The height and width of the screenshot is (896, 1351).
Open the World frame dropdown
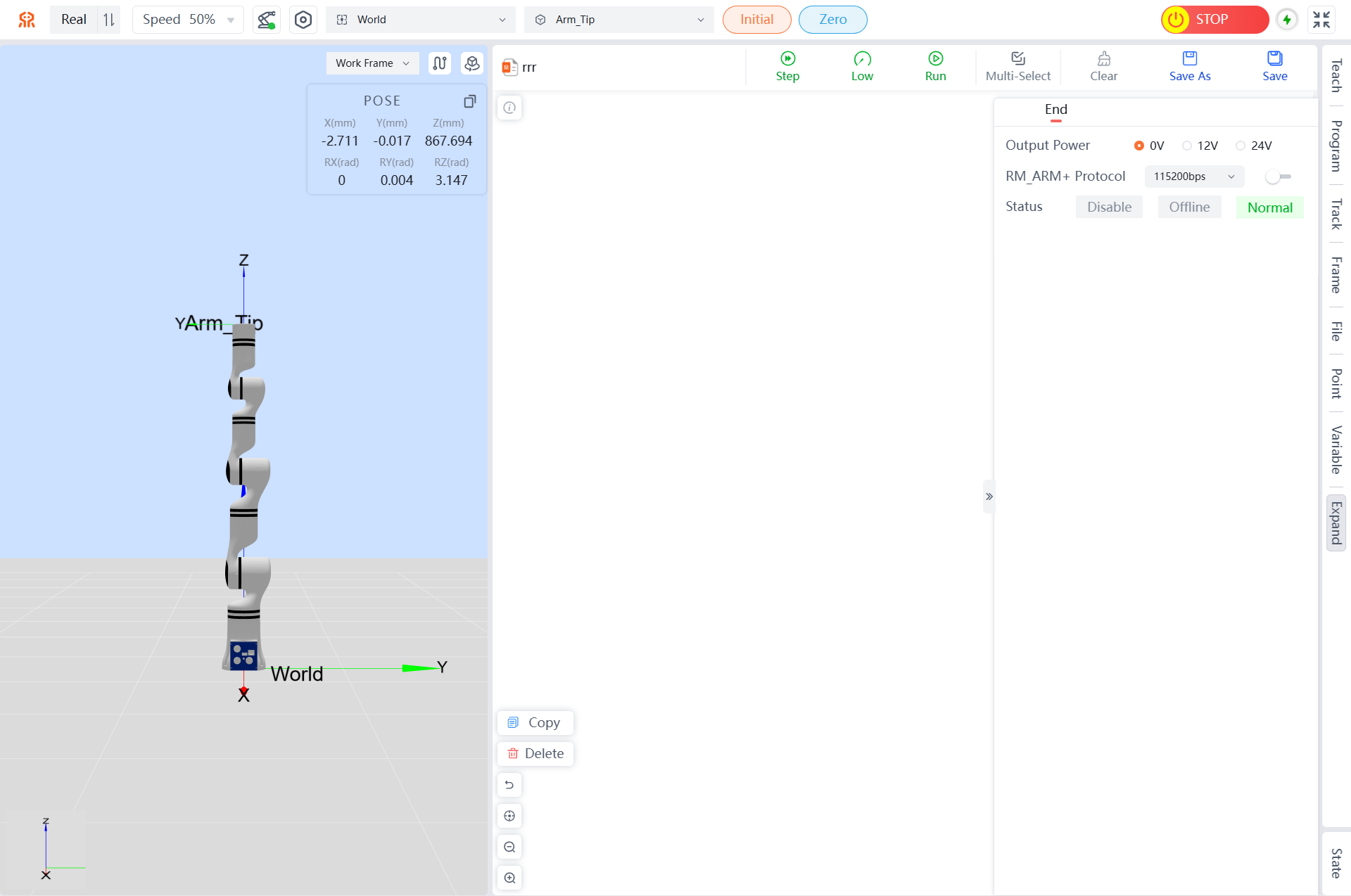point(421,20)
